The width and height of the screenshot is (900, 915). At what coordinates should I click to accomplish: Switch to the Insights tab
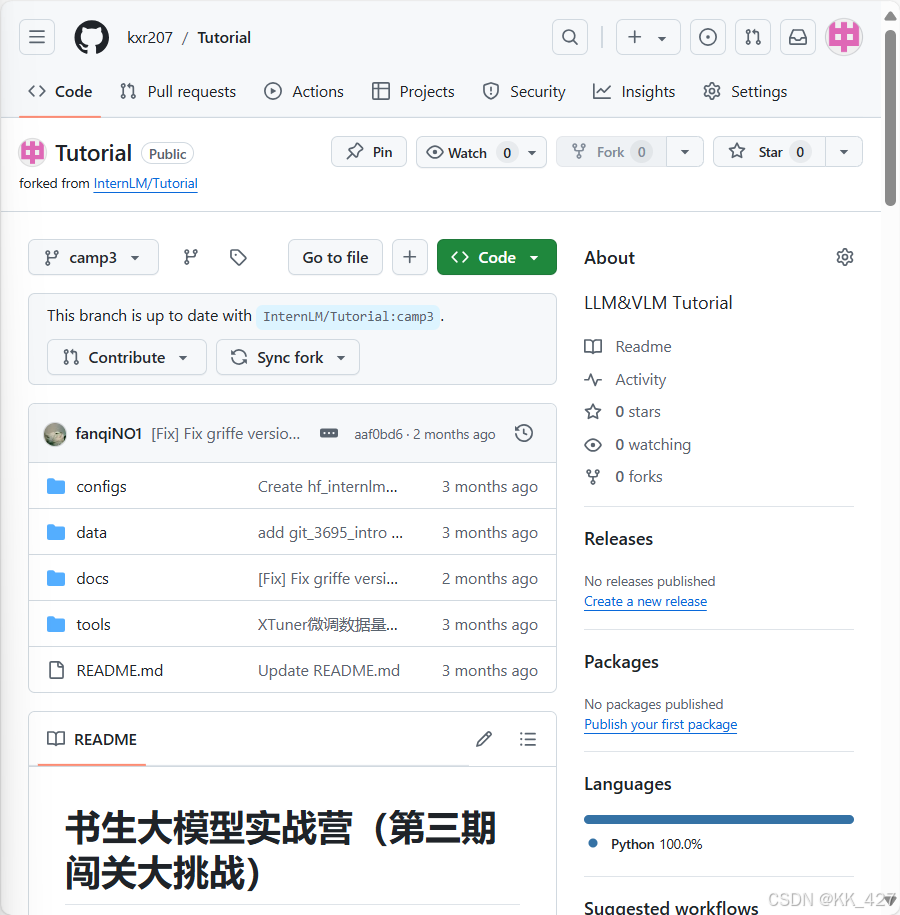click(x=634, y=92)
